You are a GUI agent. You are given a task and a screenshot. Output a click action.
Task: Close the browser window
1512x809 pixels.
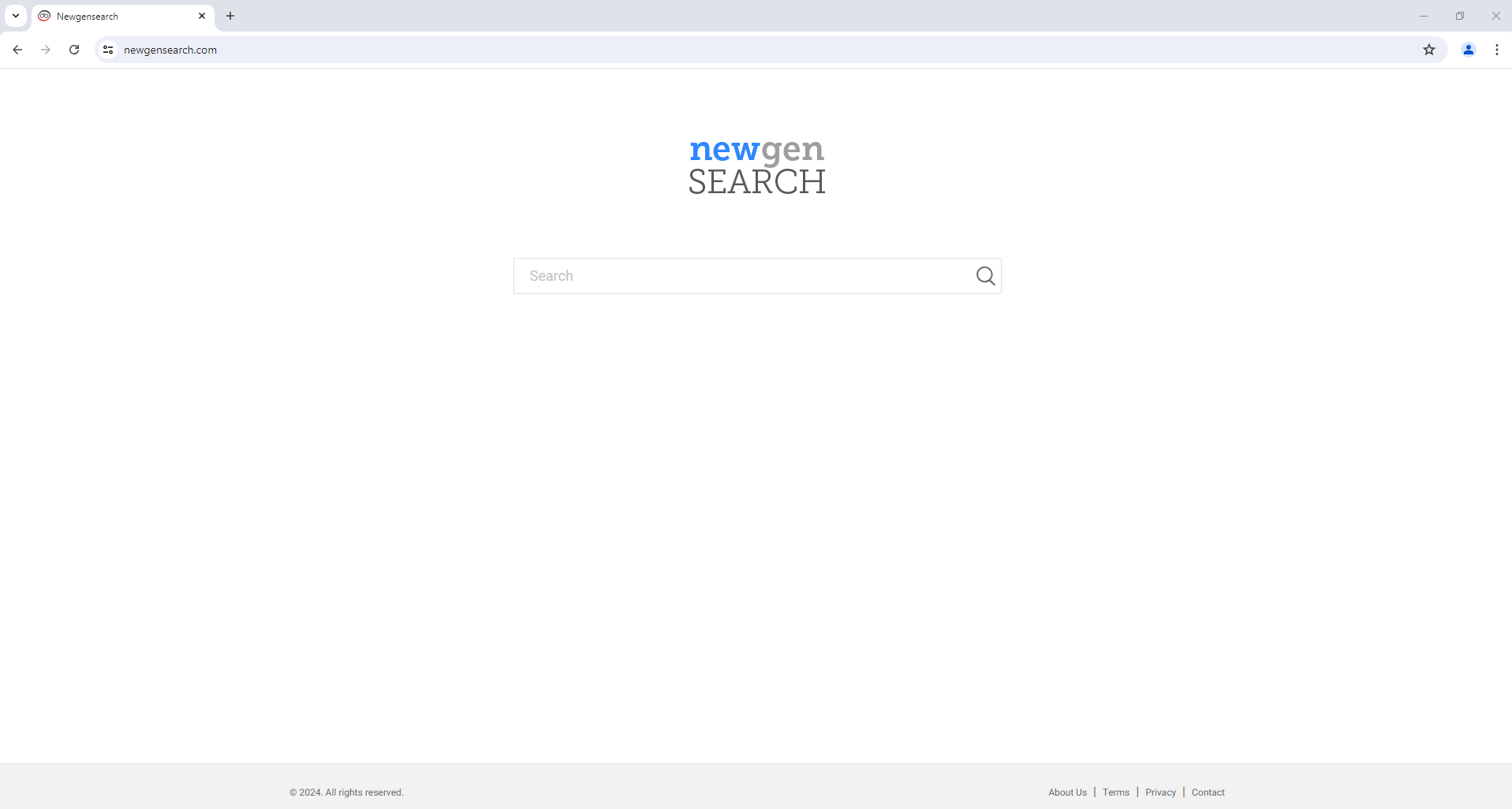[1495, 16]
